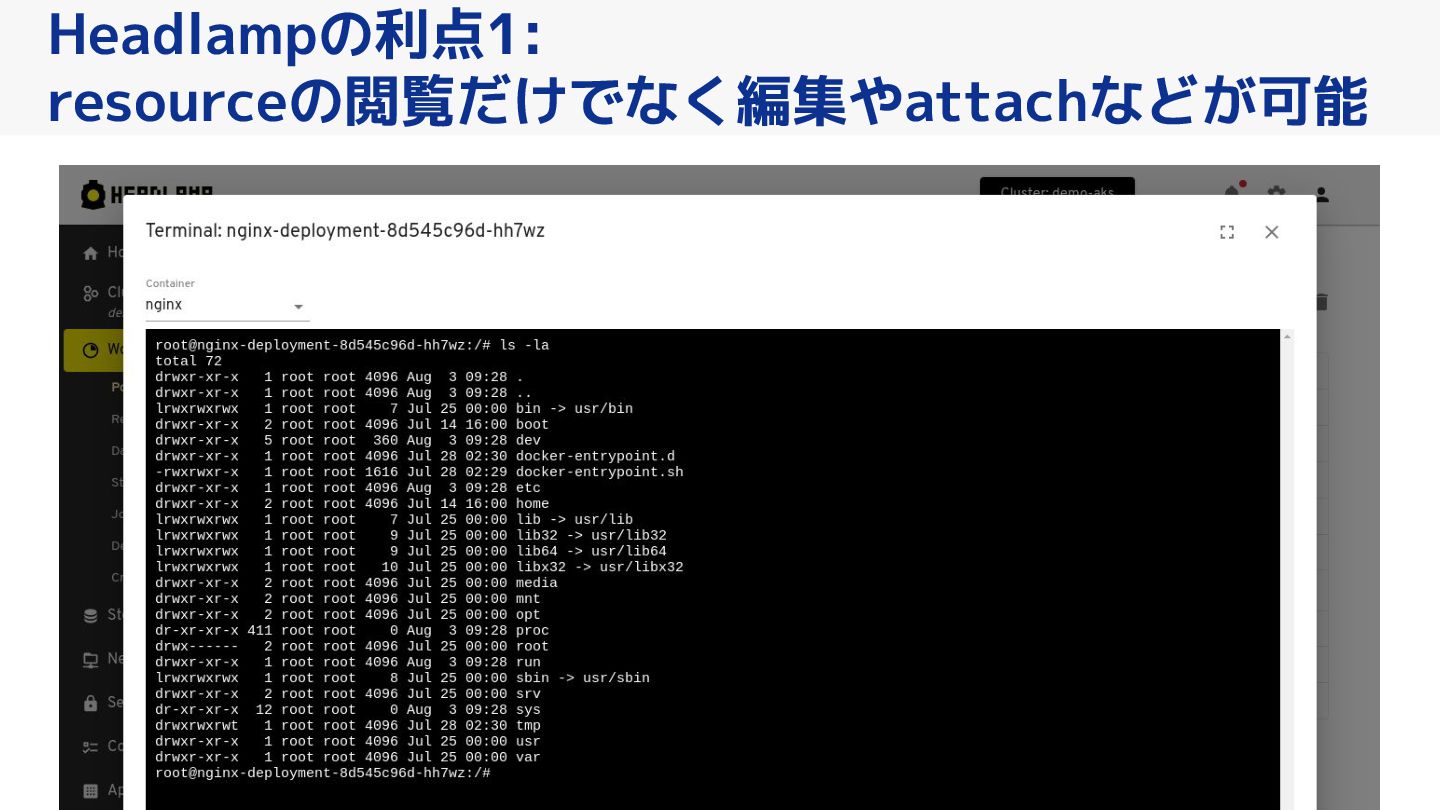Click the 'proc' entry in terminal listing
The width and height of the screenshot is (1440, 810).
(x=532, y=631)
